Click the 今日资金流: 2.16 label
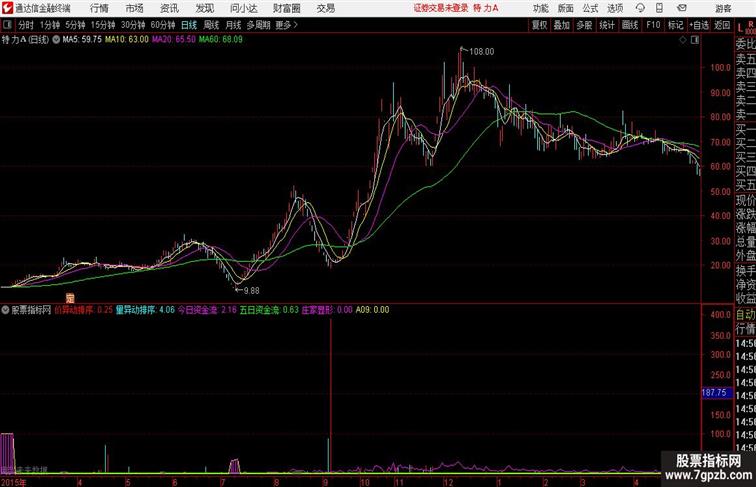The height and width of the screenshot is (487, 756). (207, 310)
